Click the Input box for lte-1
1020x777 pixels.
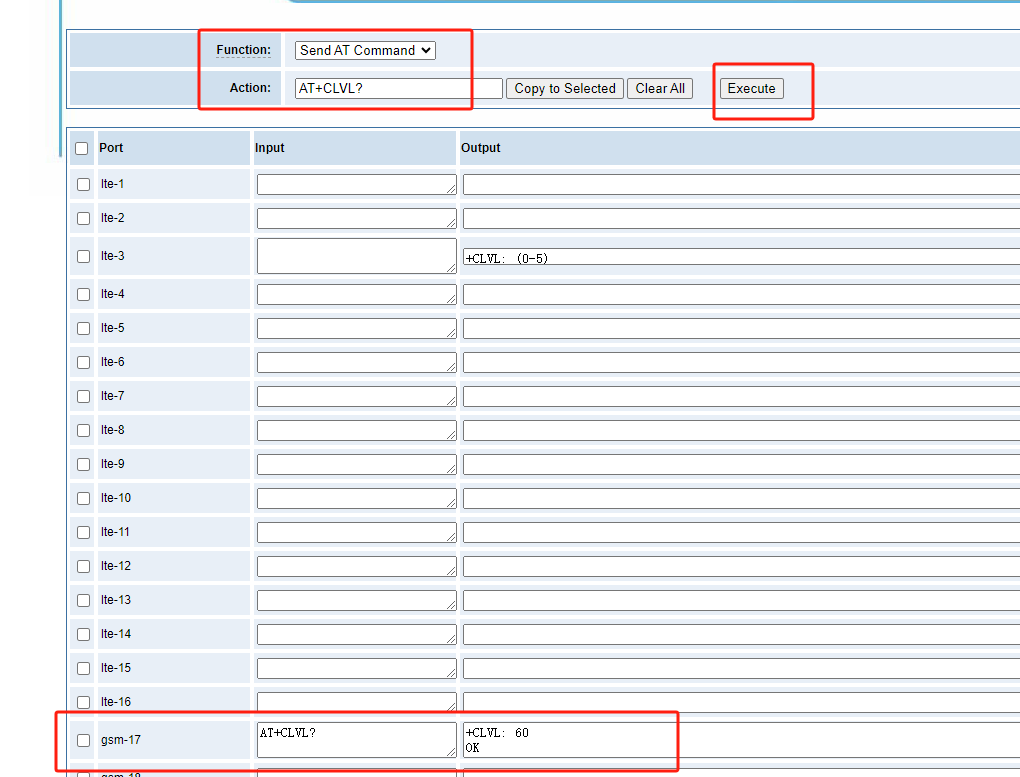356,184
